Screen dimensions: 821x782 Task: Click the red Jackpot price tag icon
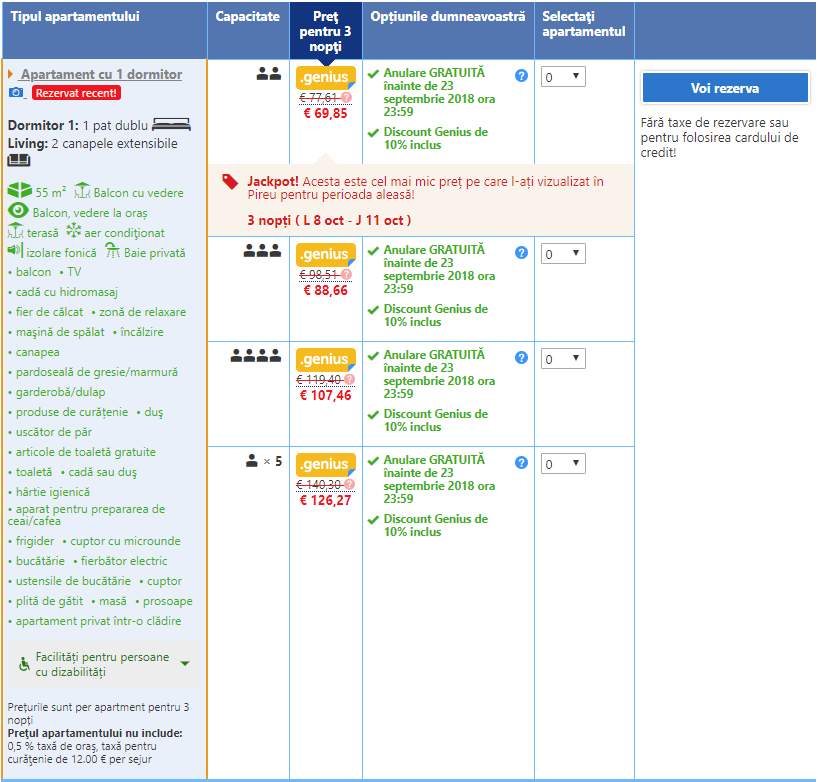coord(230,181)
